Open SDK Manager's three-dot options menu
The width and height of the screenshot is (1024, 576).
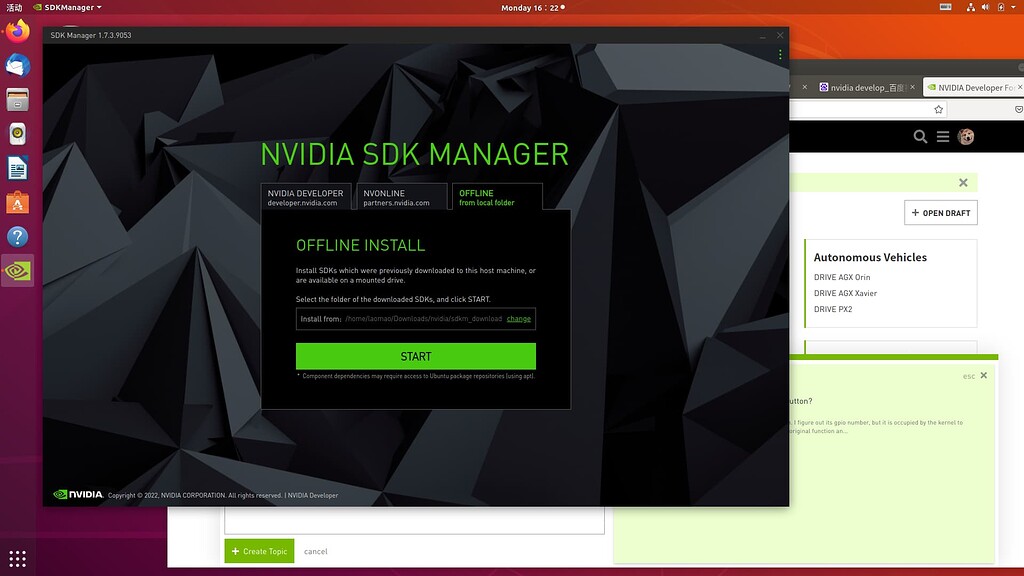tap(780, 54)
